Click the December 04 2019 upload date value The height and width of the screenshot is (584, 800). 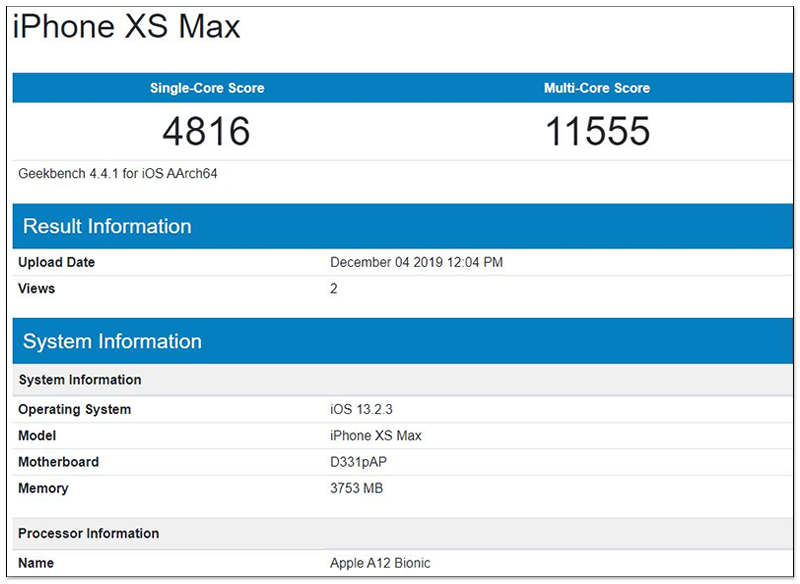(416, 263)
